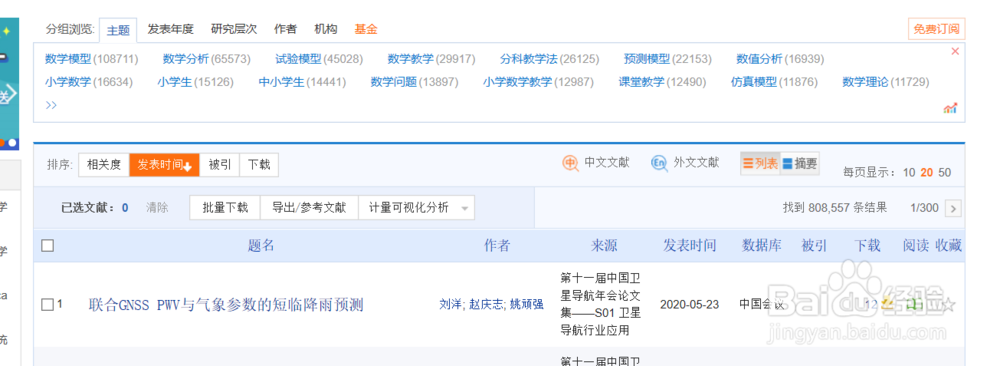Open source 第十一届中国卫星导航年会论文集 link

[600, 304]
